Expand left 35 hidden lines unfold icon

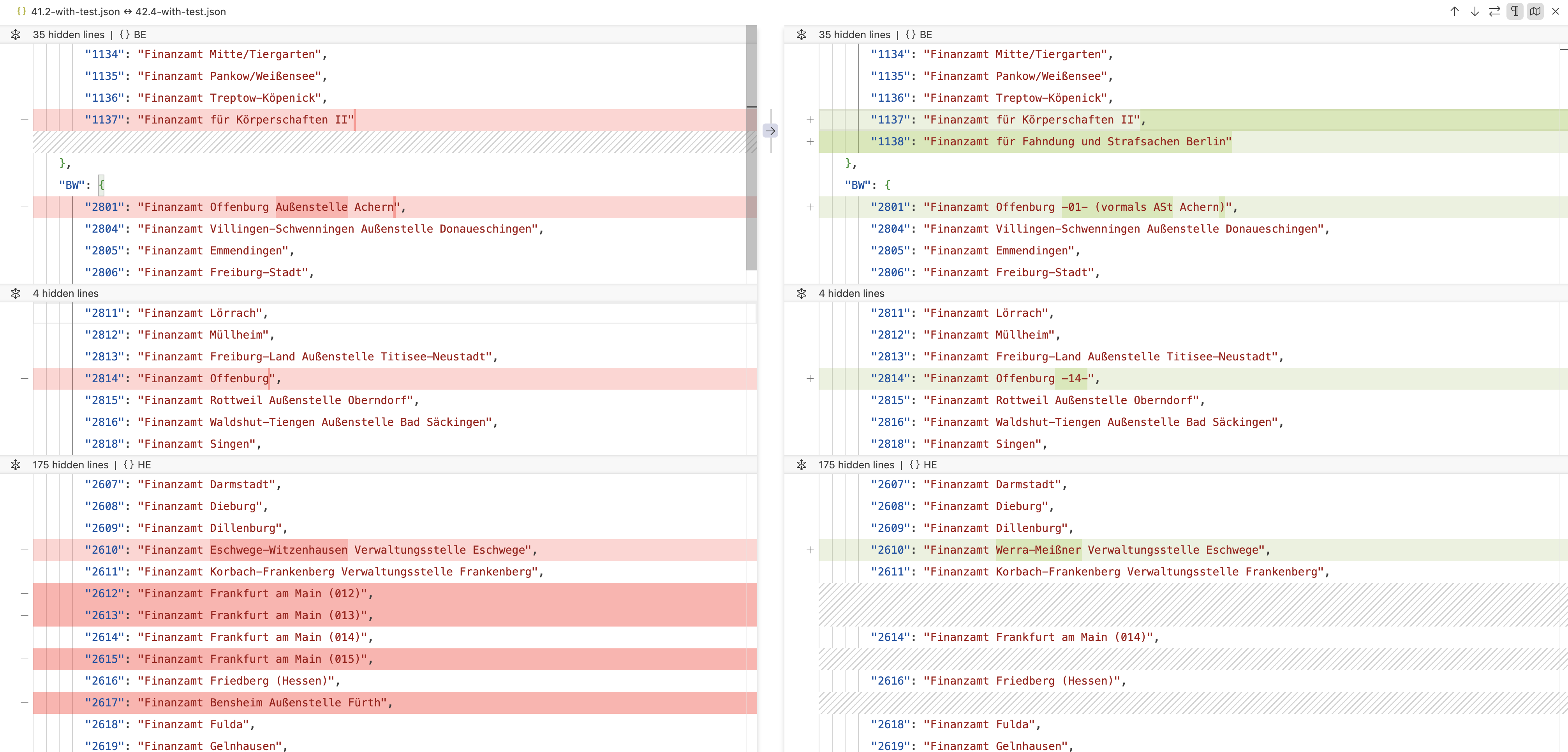(16, 35)
